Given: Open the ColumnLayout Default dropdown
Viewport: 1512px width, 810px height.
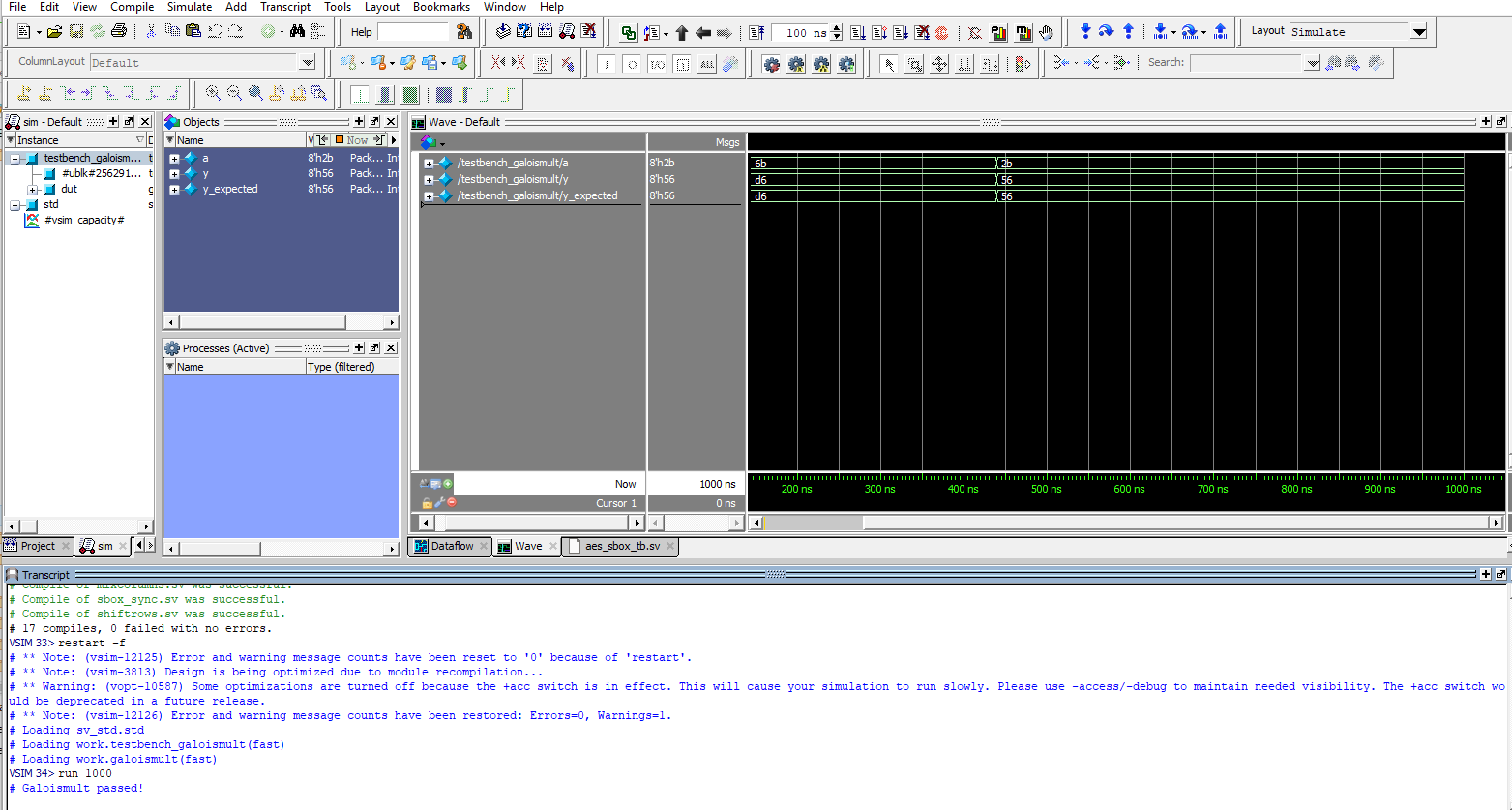Looking at the screenshot, I should coord(308,63).
